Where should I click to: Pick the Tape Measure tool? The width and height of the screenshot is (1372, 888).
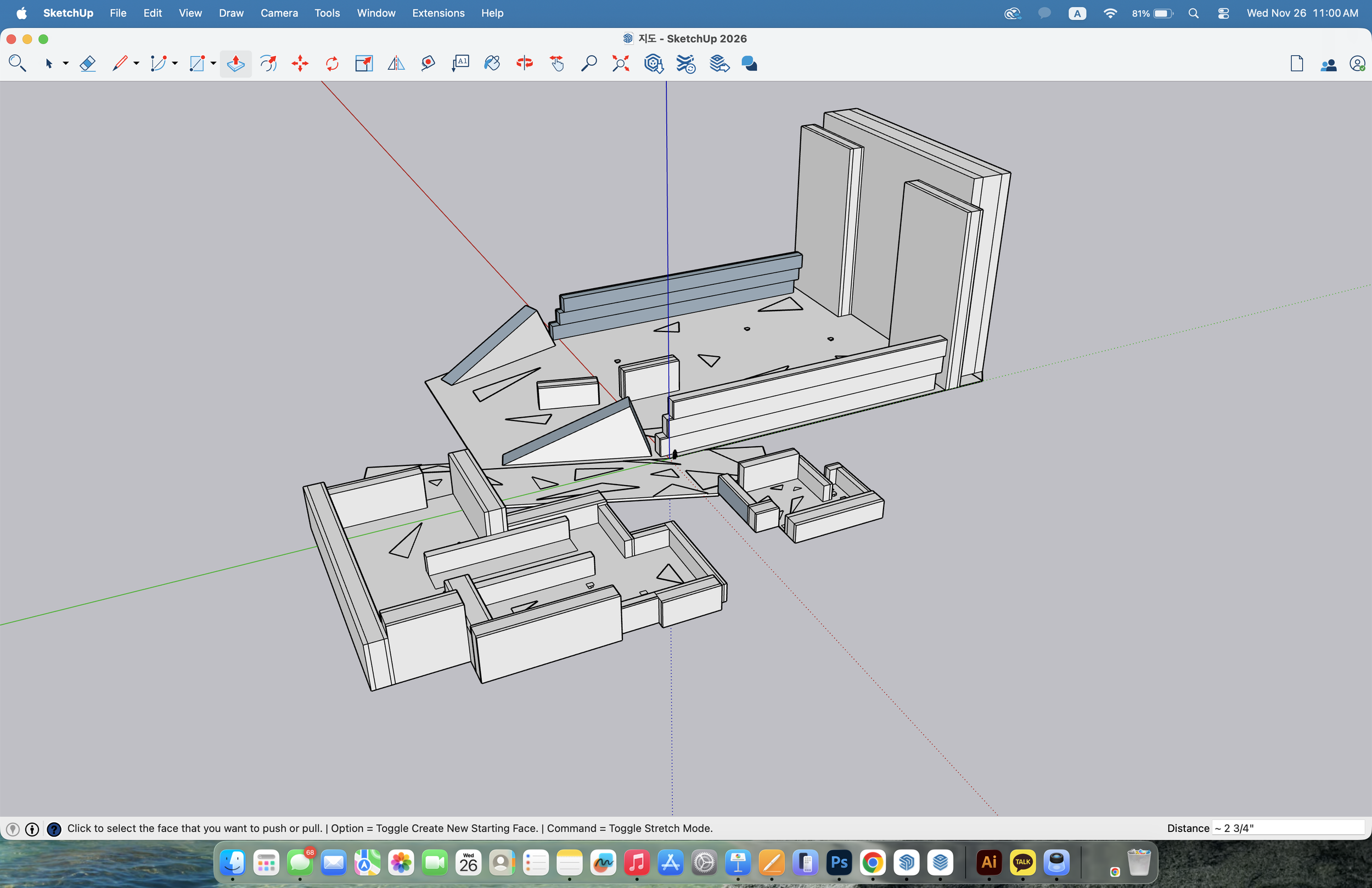428,64
